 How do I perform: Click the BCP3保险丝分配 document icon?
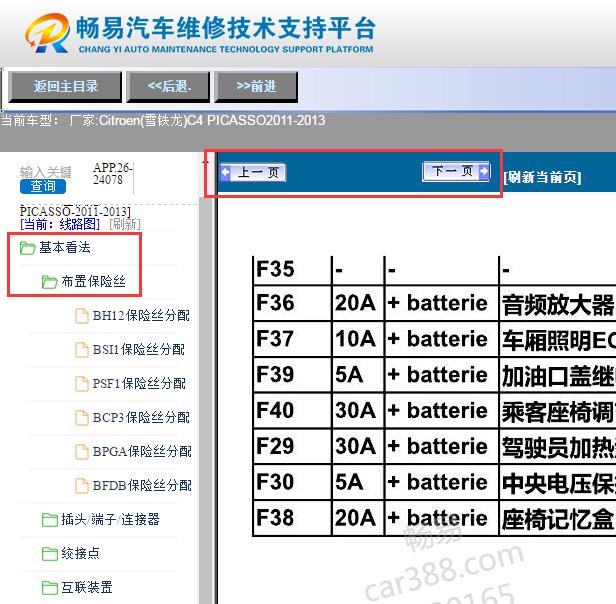[x=82, y=418]
